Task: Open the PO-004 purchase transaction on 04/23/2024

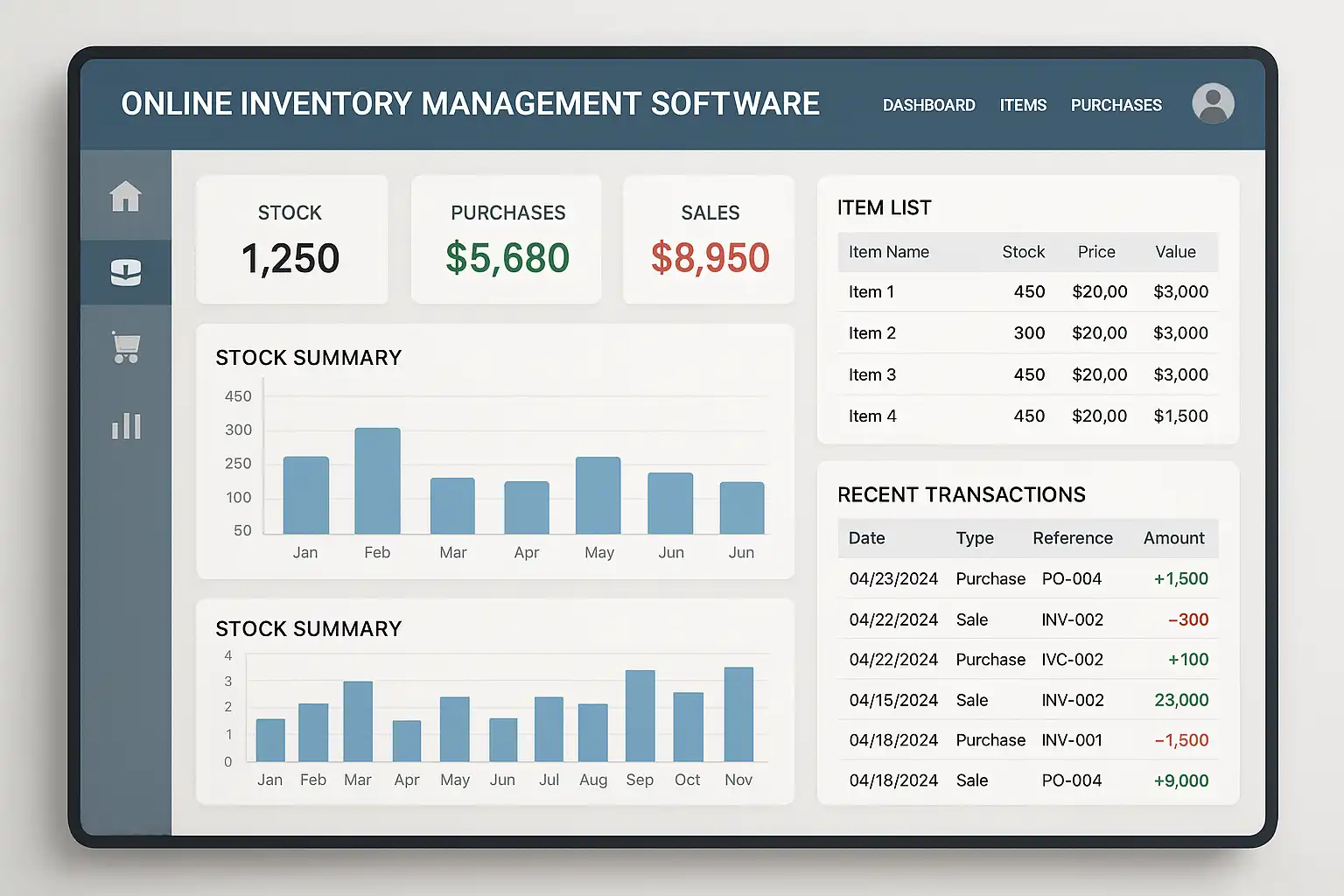Action: point(1027,578)
